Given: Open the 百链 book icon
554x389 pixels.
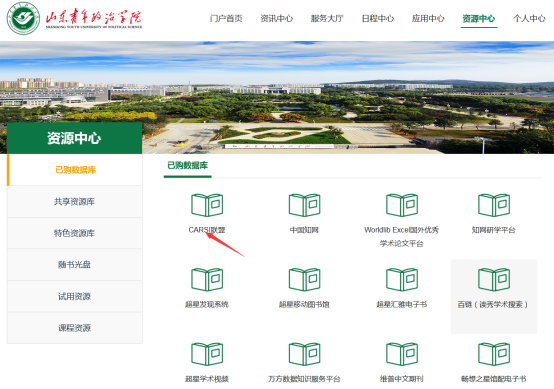Looking at the screenshot, I should pyautogui.click(x=494, y=279).
